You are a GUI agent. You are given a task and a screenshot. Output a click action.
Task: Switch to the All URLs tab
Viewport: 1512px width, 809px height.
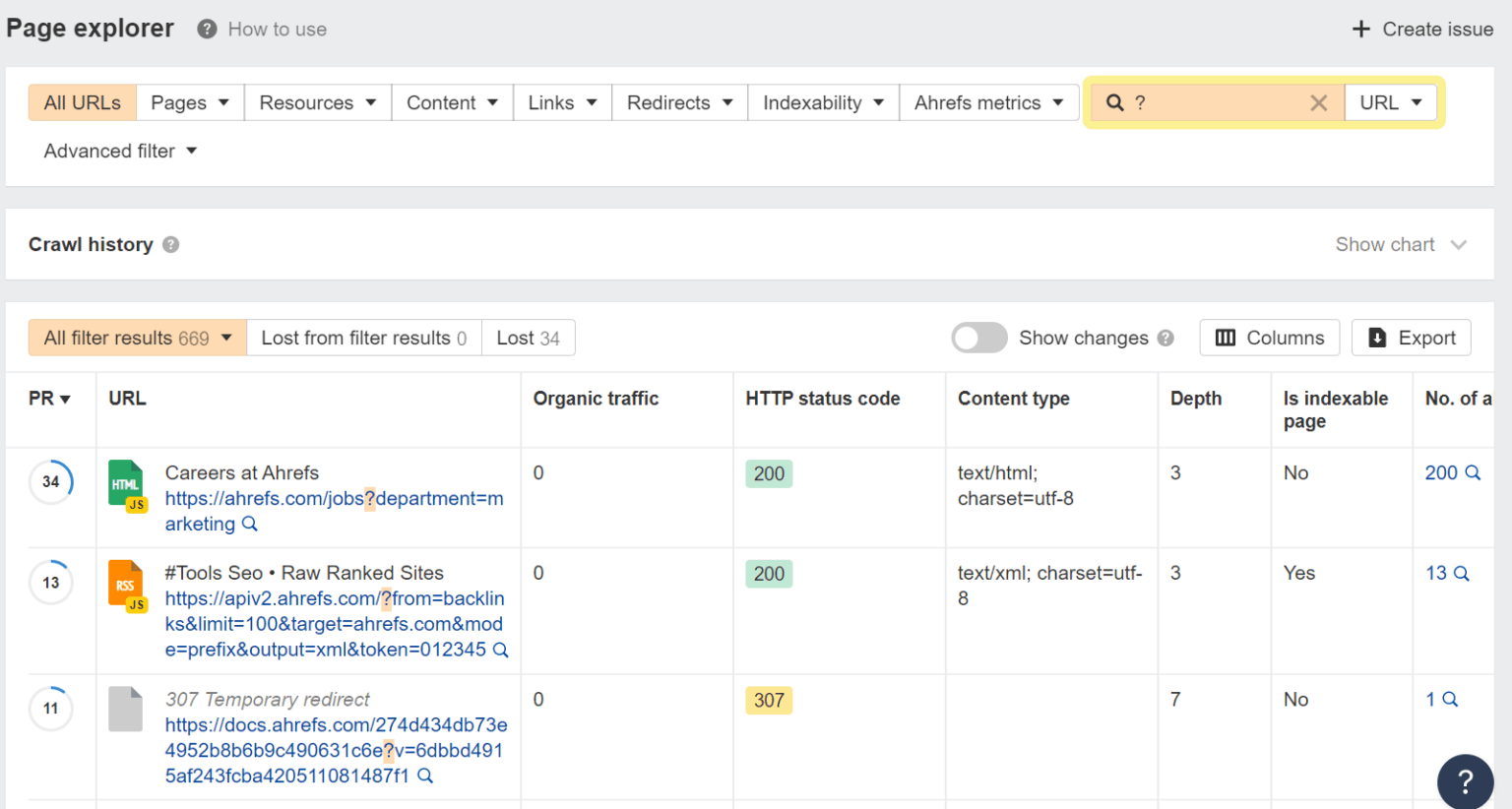point(82,101)
